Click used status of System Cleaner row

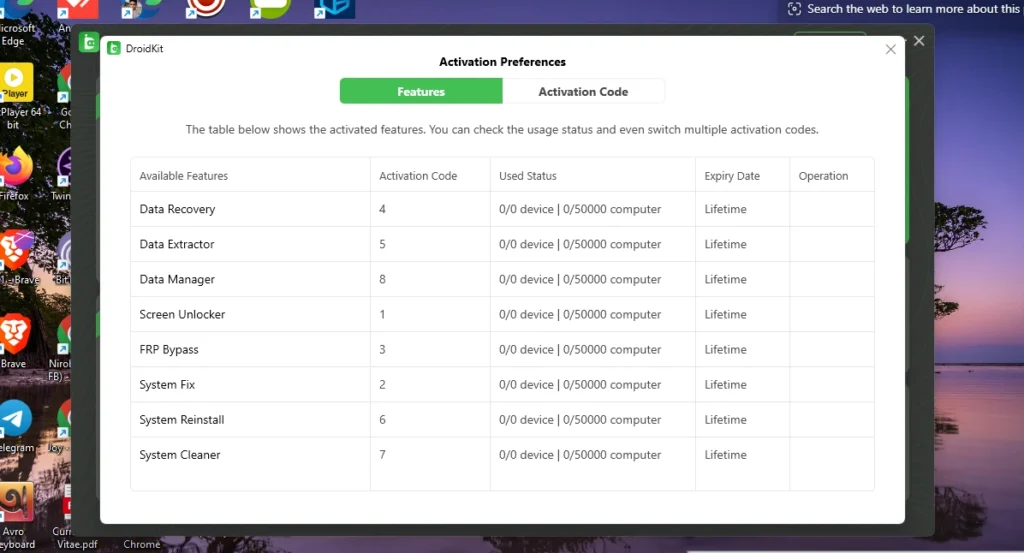point(580,455)
